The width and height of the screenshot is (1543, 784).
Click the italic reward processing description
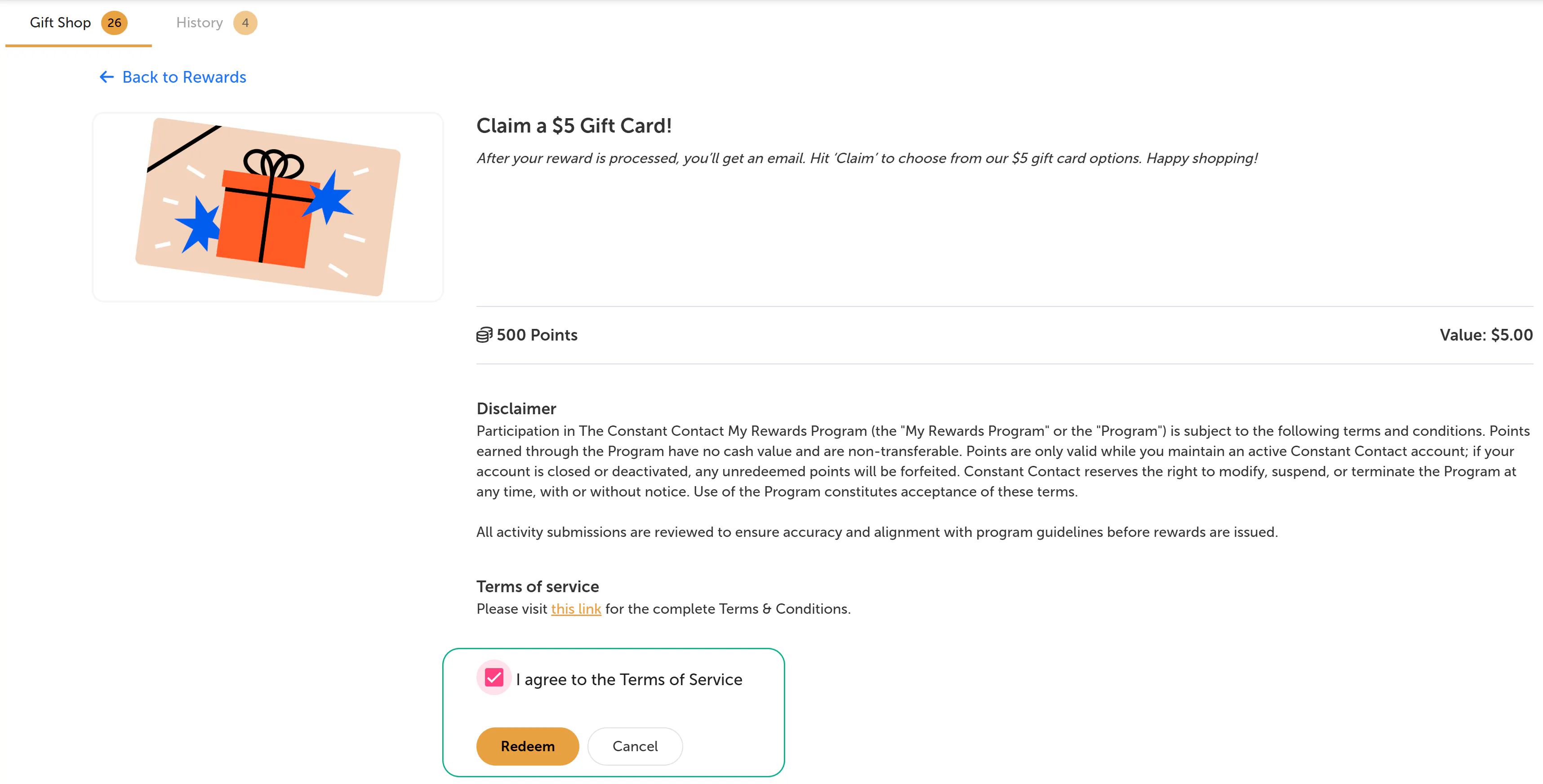(x=867, y=159)
